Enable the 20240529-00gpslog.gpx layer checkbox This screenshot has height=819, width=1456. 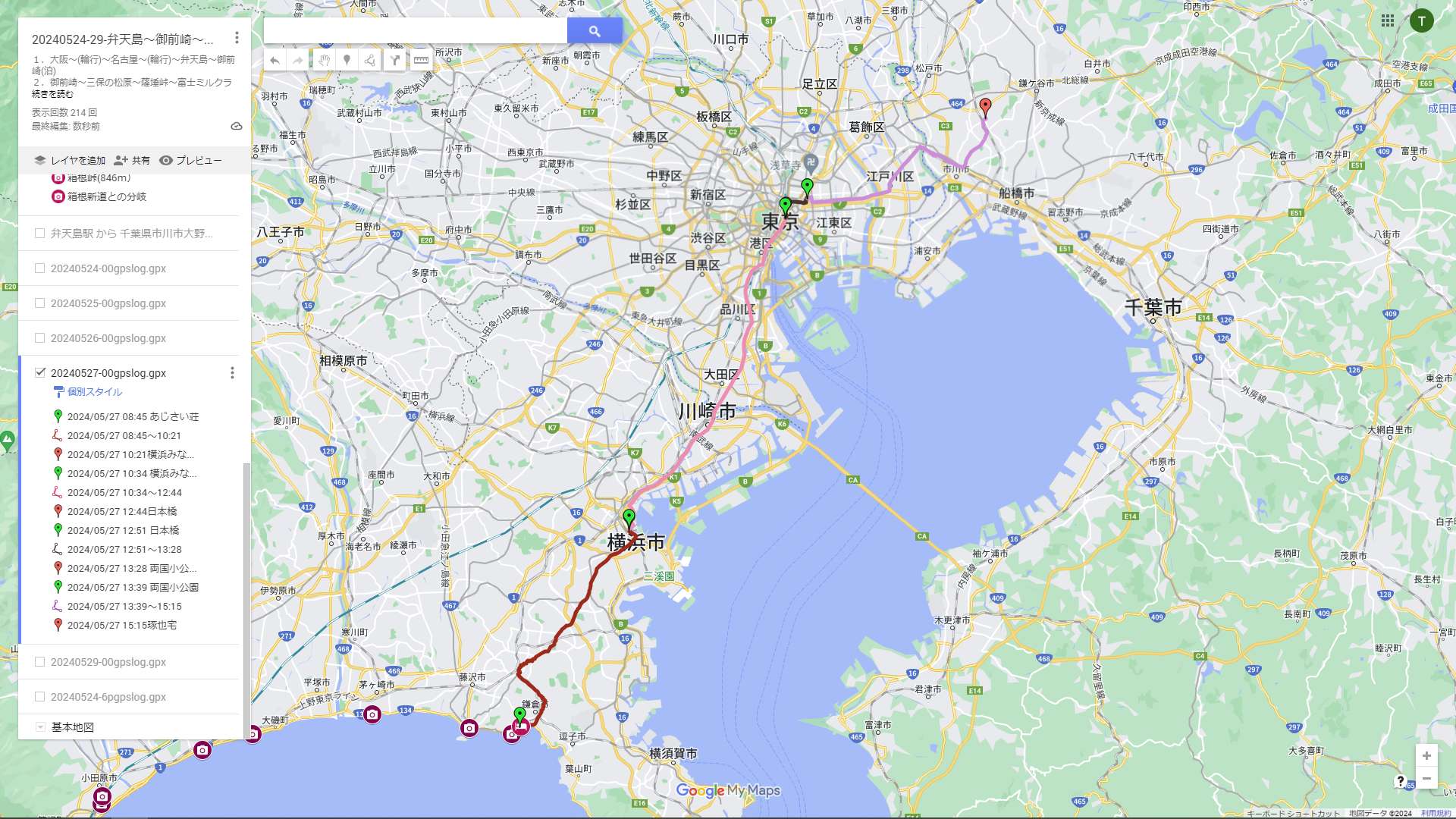tap(39, 662)
